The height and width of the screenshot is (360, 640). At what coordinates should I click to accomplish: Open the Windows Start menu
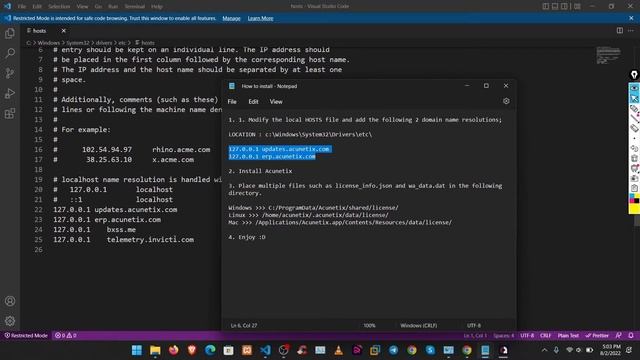pyautogui.click(x=137, y=350)
